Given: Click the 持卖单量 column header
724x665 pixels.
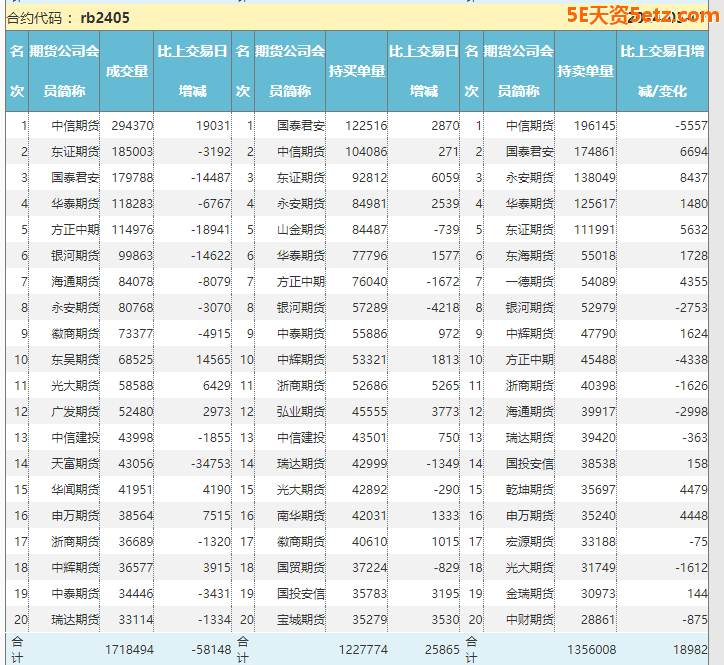Looking at the screenshot, I should (585, 71).
